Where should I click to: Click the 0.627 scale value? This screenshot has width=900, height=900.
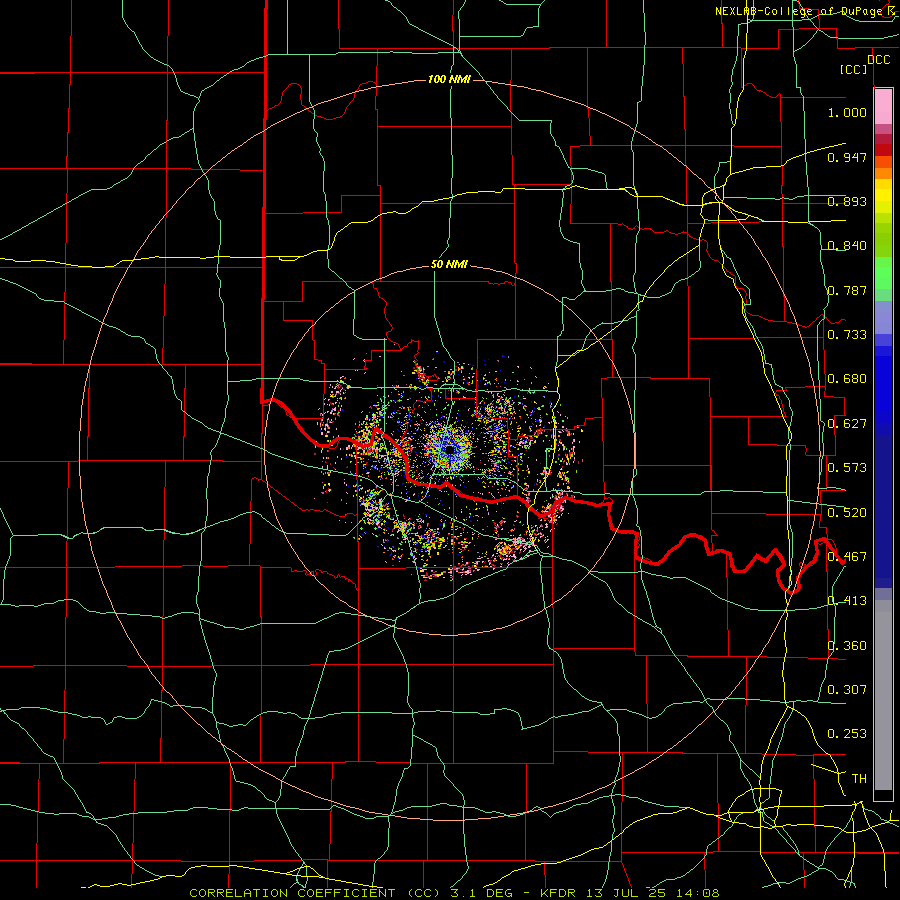(847, 424)
